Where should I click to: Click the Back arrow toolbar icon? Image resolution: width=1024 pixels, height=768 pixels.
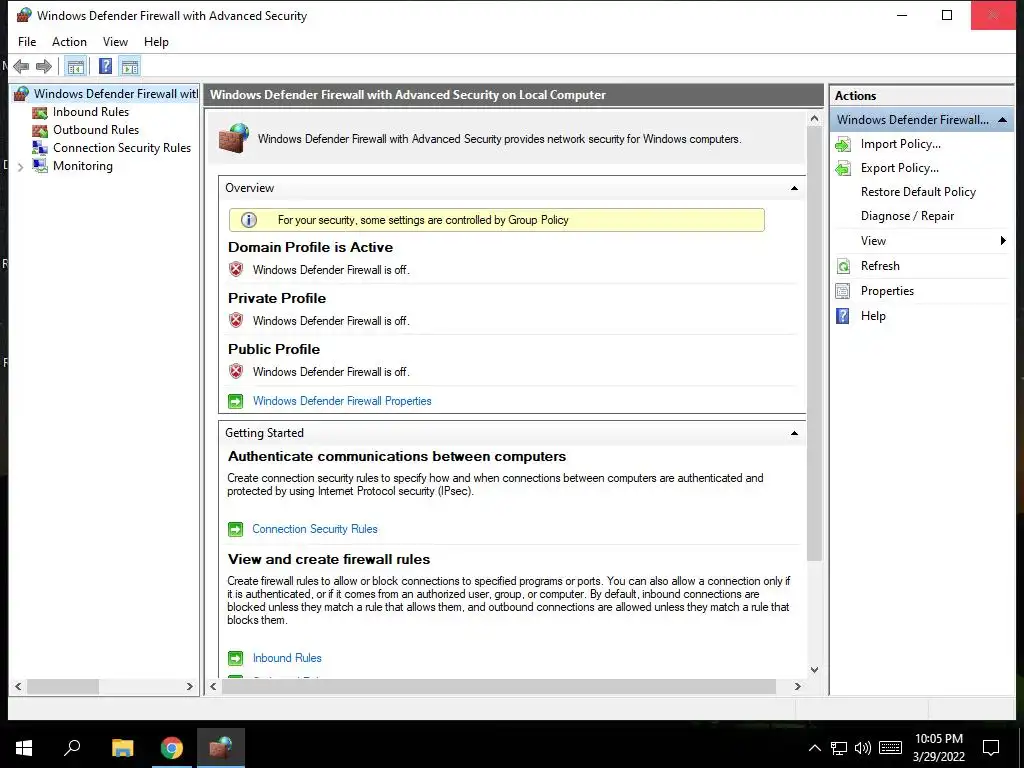[x=21, y=66]
